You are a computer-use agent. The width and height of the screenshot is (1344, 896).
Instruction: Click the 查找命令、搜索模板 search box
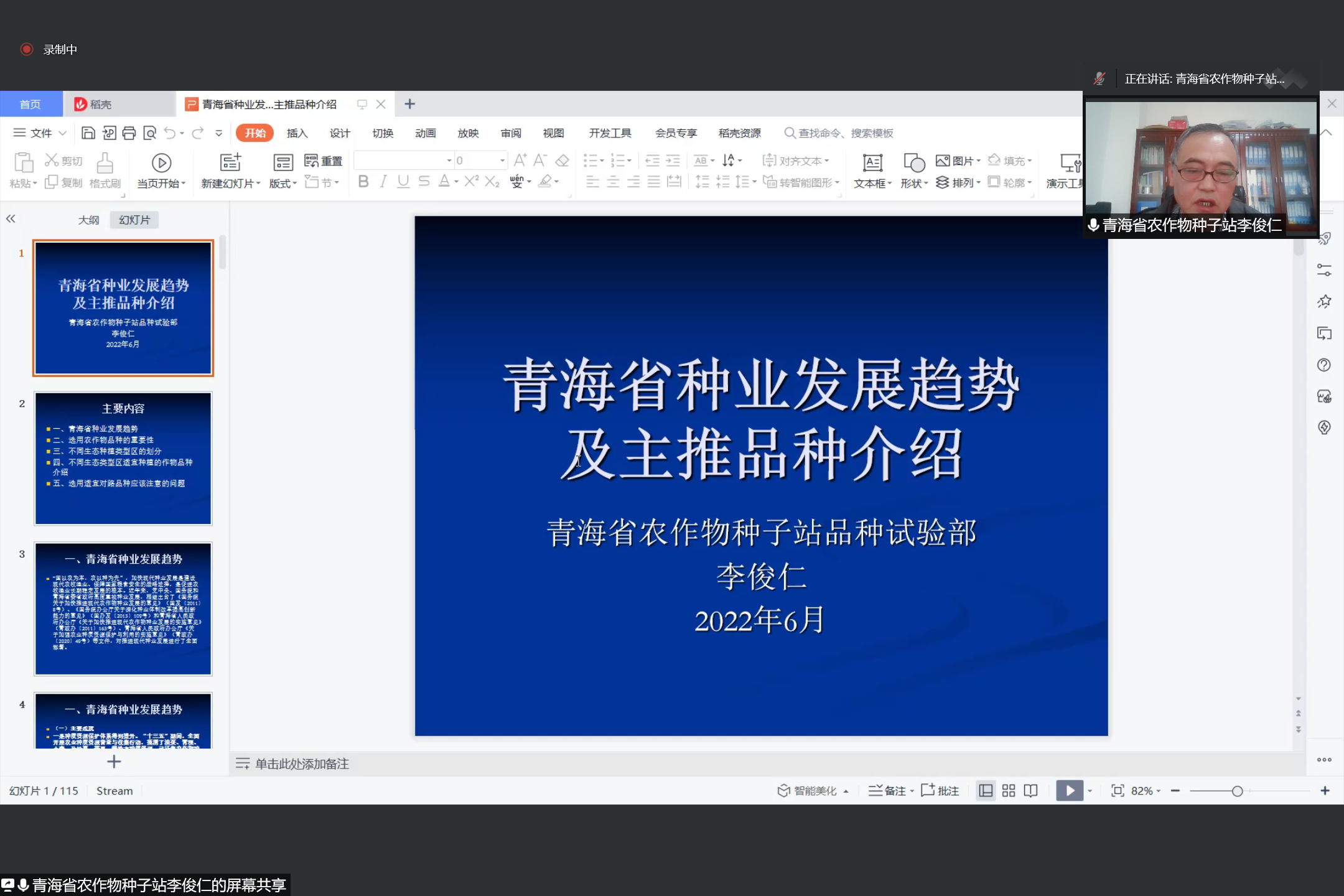[839, 133]
